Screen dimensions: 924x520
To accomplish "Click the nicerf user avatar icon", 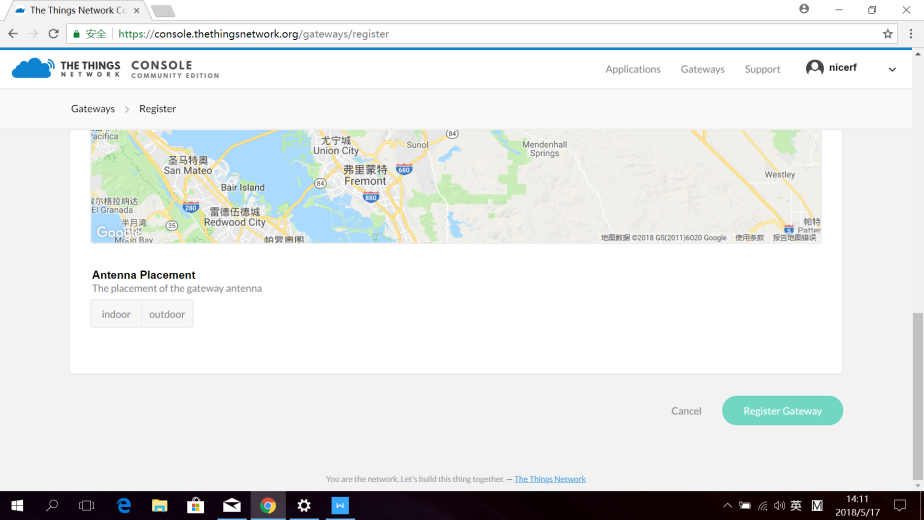I will [x=815, y=68].
